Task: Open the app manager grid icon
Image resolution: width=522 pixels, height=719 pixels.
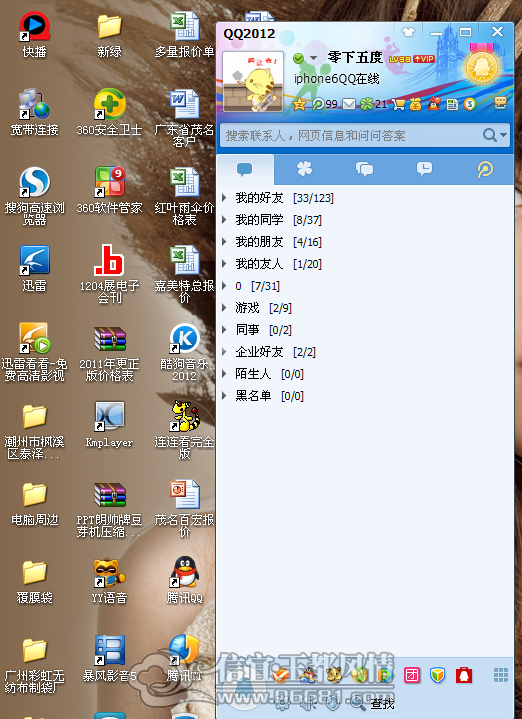Action: [500, 675]
